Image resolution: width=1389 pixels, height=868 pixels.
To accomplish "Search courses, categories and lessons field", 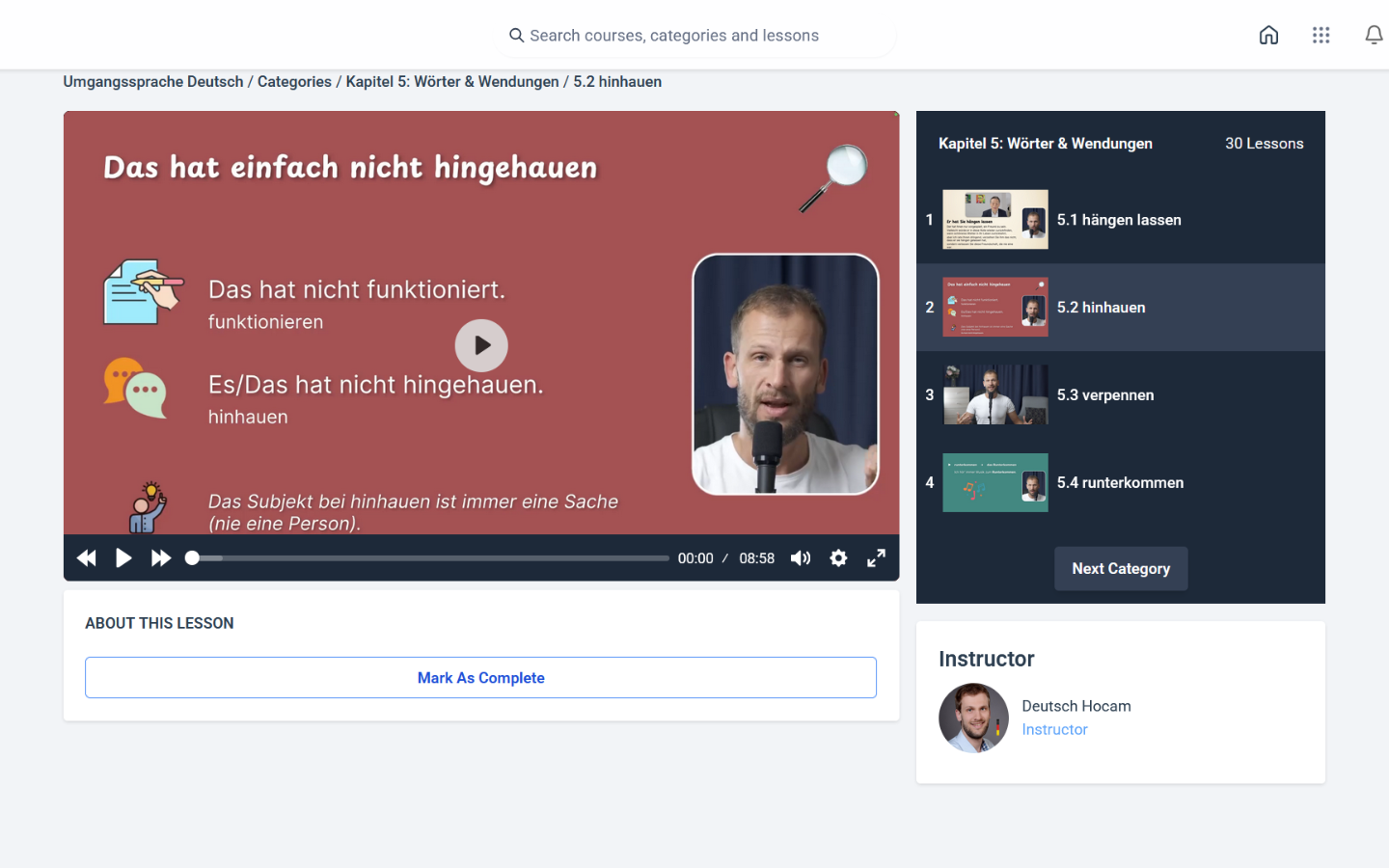I will [x=694, y=36].
